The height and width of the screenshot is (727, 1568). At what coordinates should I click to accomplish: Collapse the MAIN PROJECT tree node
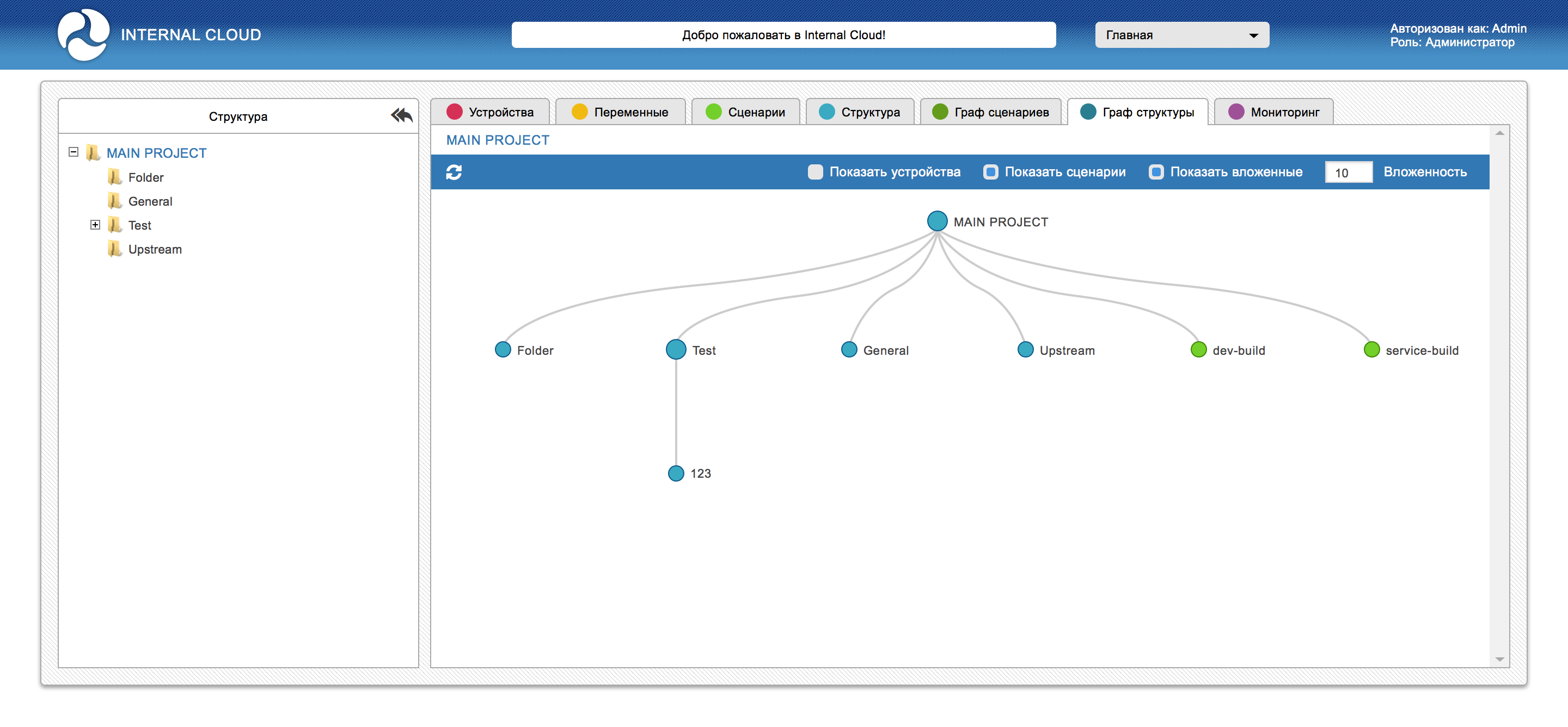(73, 152)
